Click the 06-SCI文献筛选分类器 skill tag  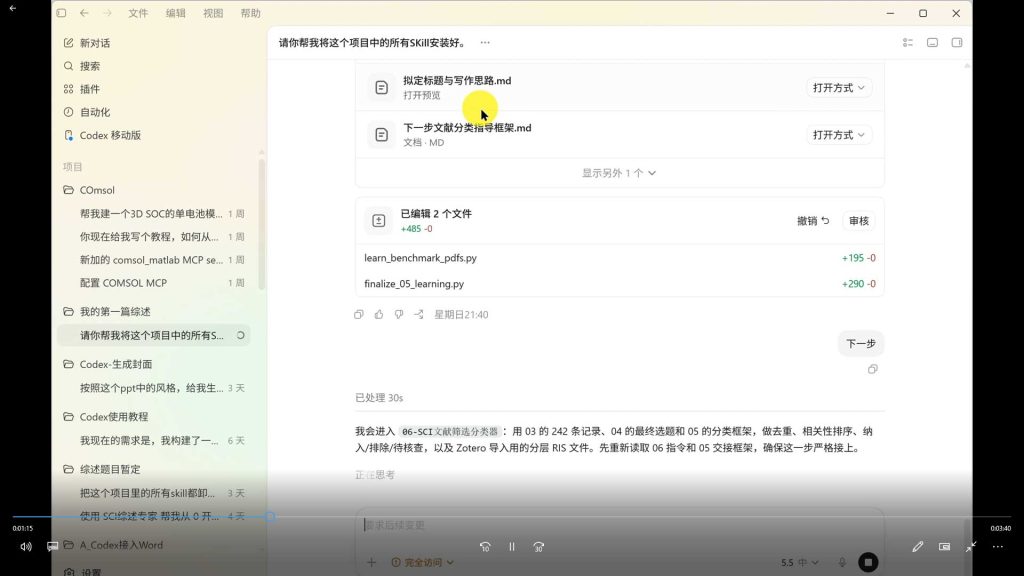pos(450,432)
